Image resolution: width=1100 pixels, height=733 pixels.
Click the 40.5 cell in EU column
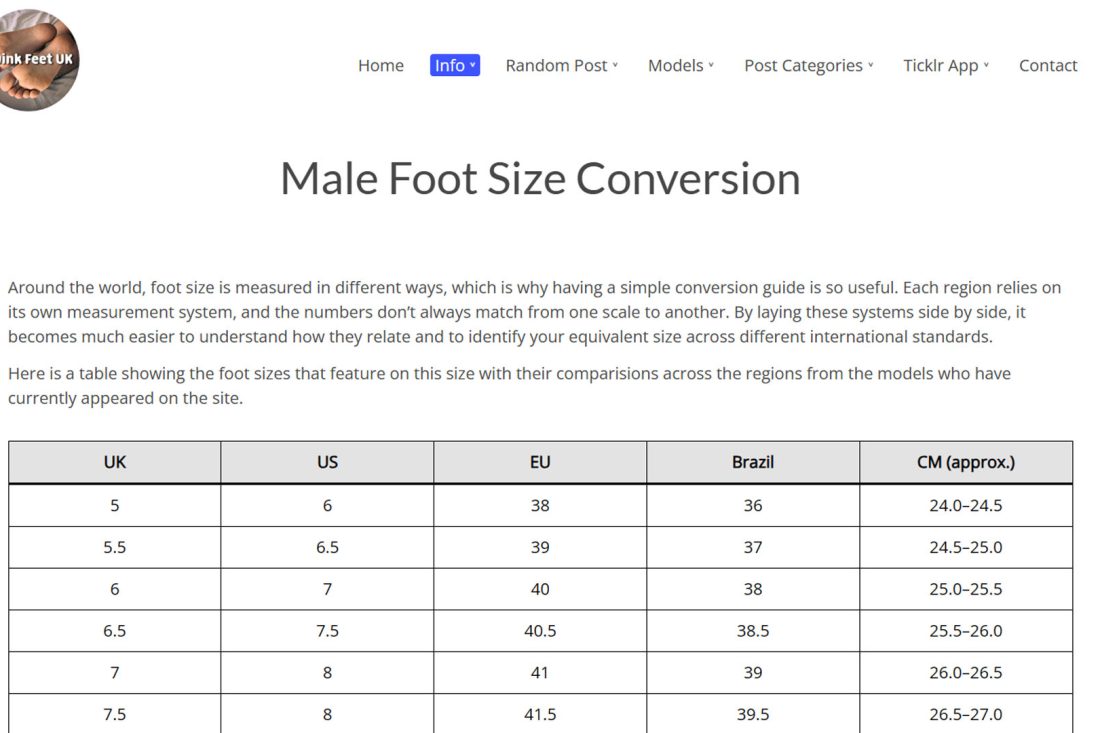click(540, 631)
